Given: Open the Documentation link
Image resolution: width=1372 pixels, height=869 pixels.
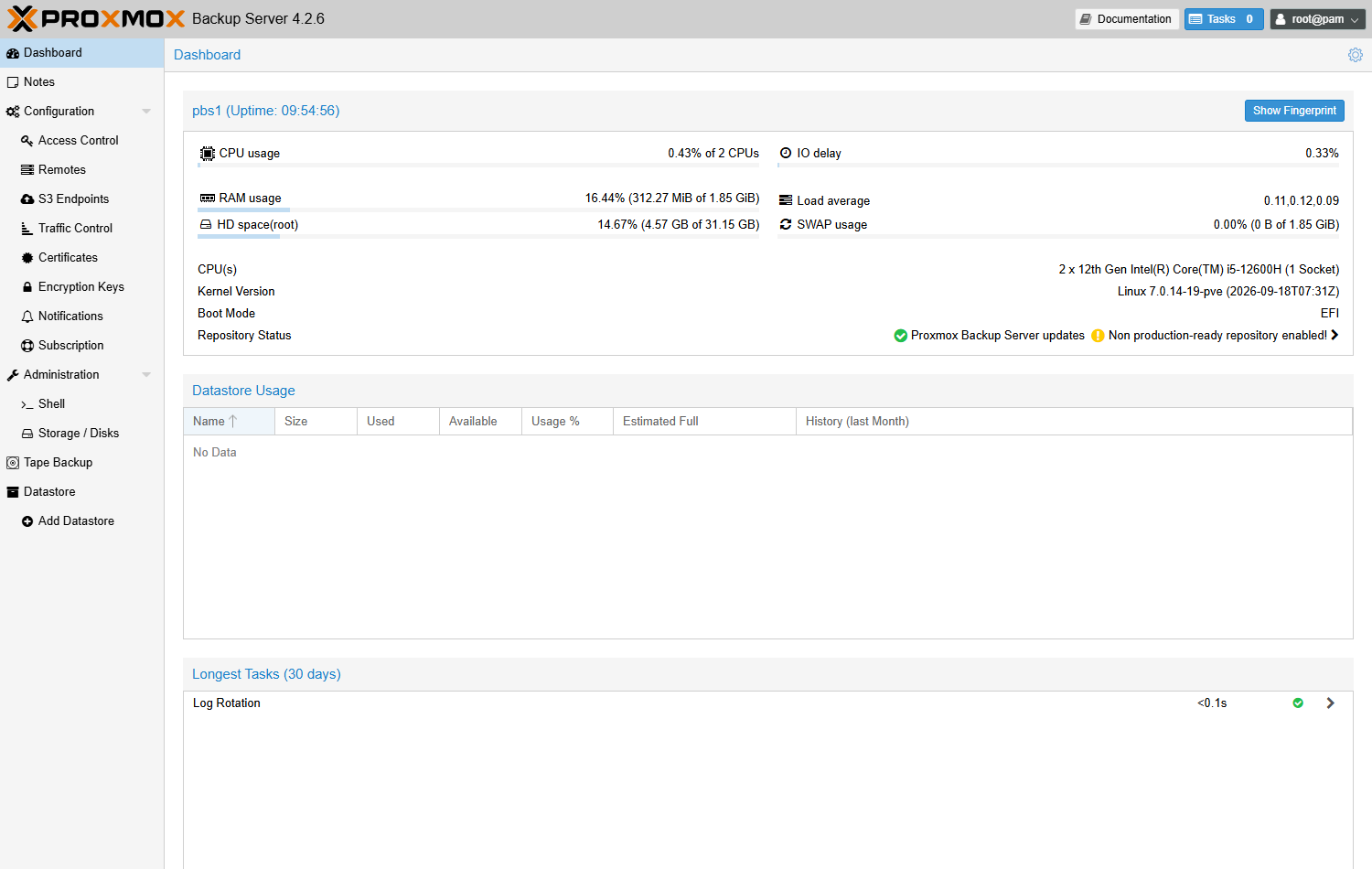Looking at the screenshot, I should click(x=1127, y=19).
